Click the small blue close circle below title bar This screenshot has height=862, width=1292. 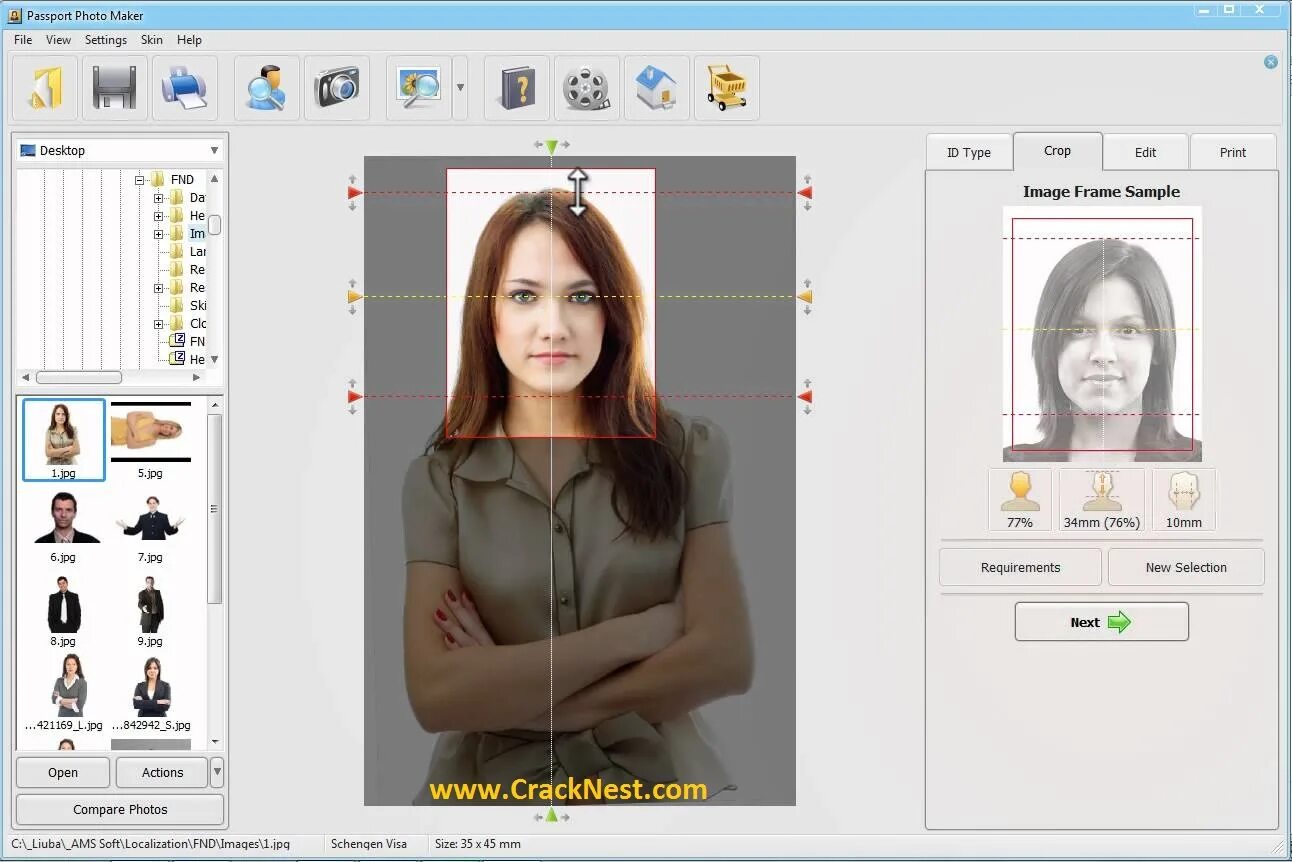tap(1271, 62)
